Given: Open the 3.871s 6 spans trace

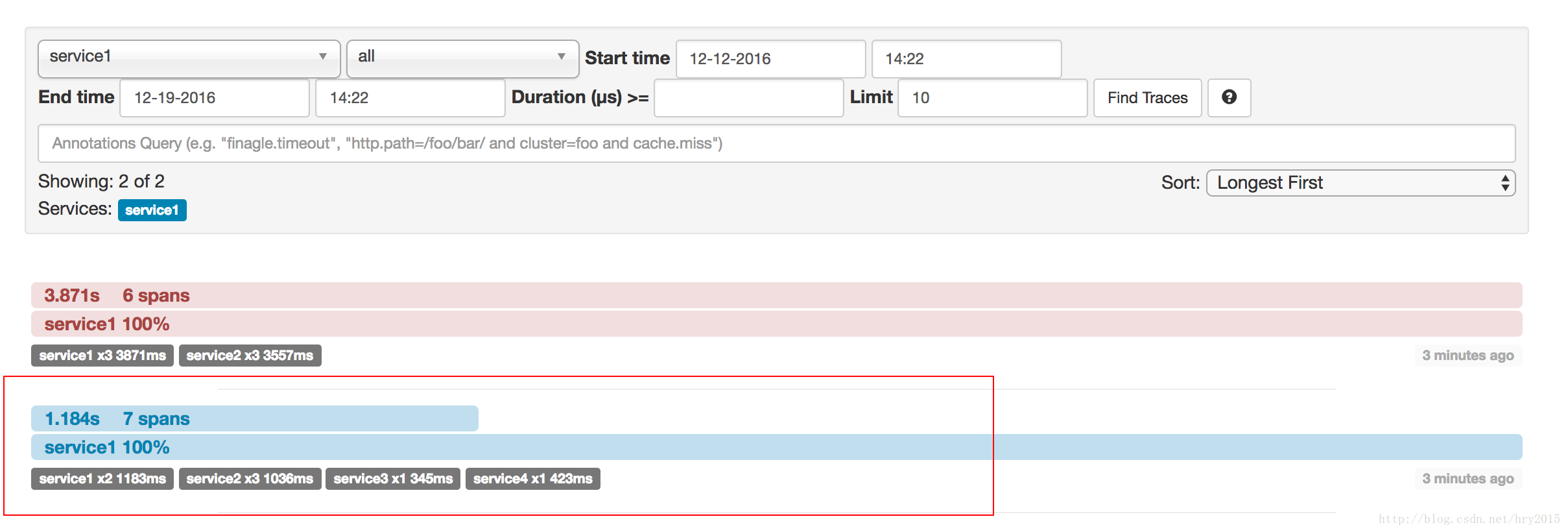Looking at the screenshot, I should point(776,295).
